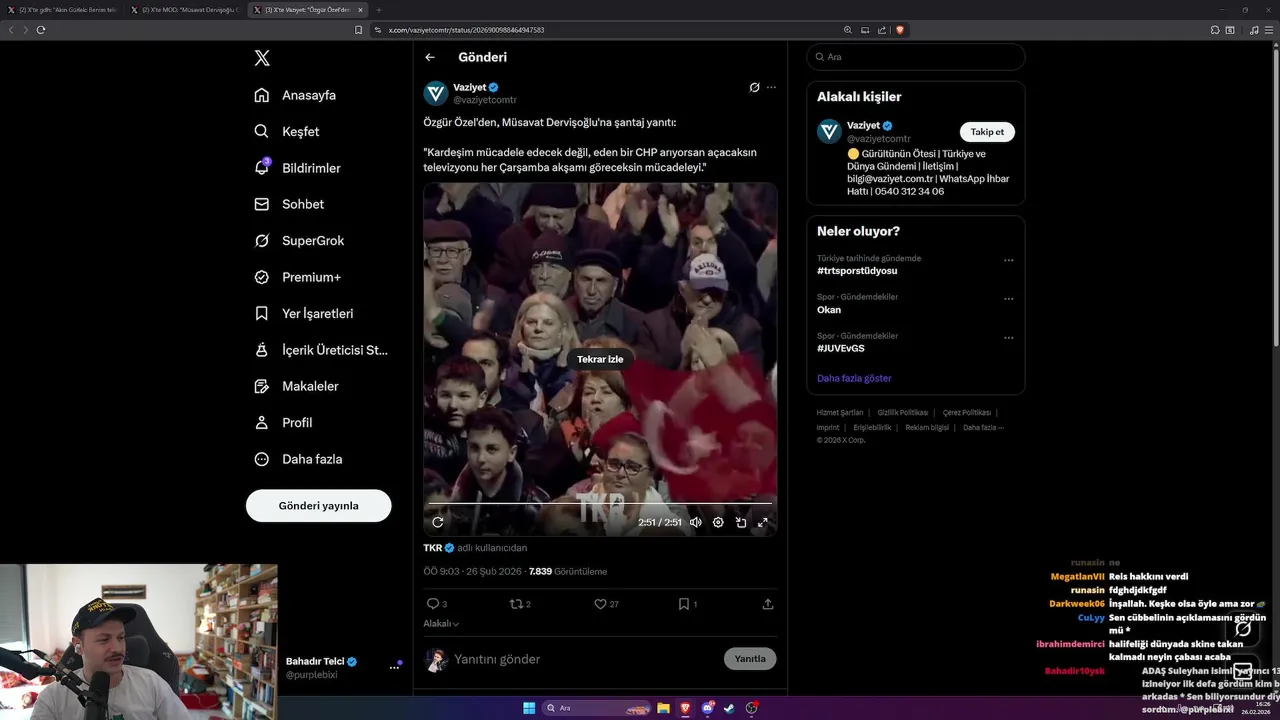Viewport: 1280px width, 720px height.
Task: Share the post via share icon
Action: [768, 604]
